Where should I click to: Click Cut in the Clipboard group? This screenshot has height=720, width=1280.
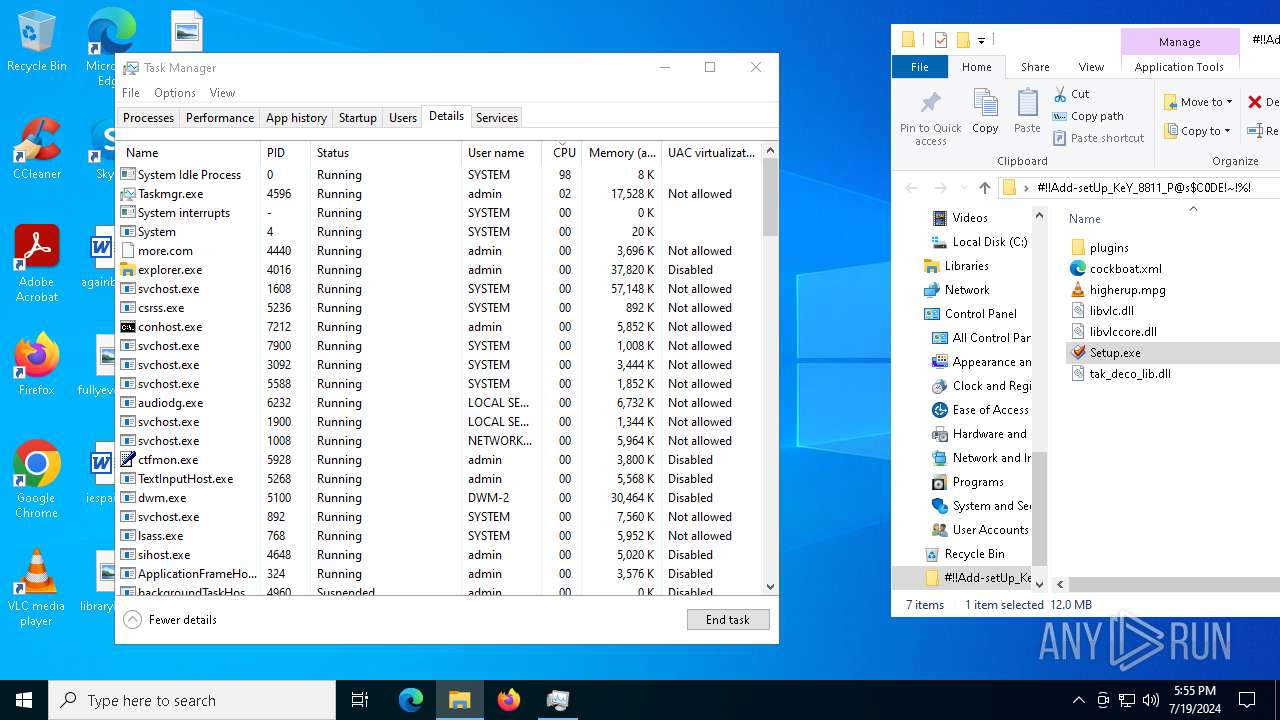pyautogui.click(x=1071, y=94)
